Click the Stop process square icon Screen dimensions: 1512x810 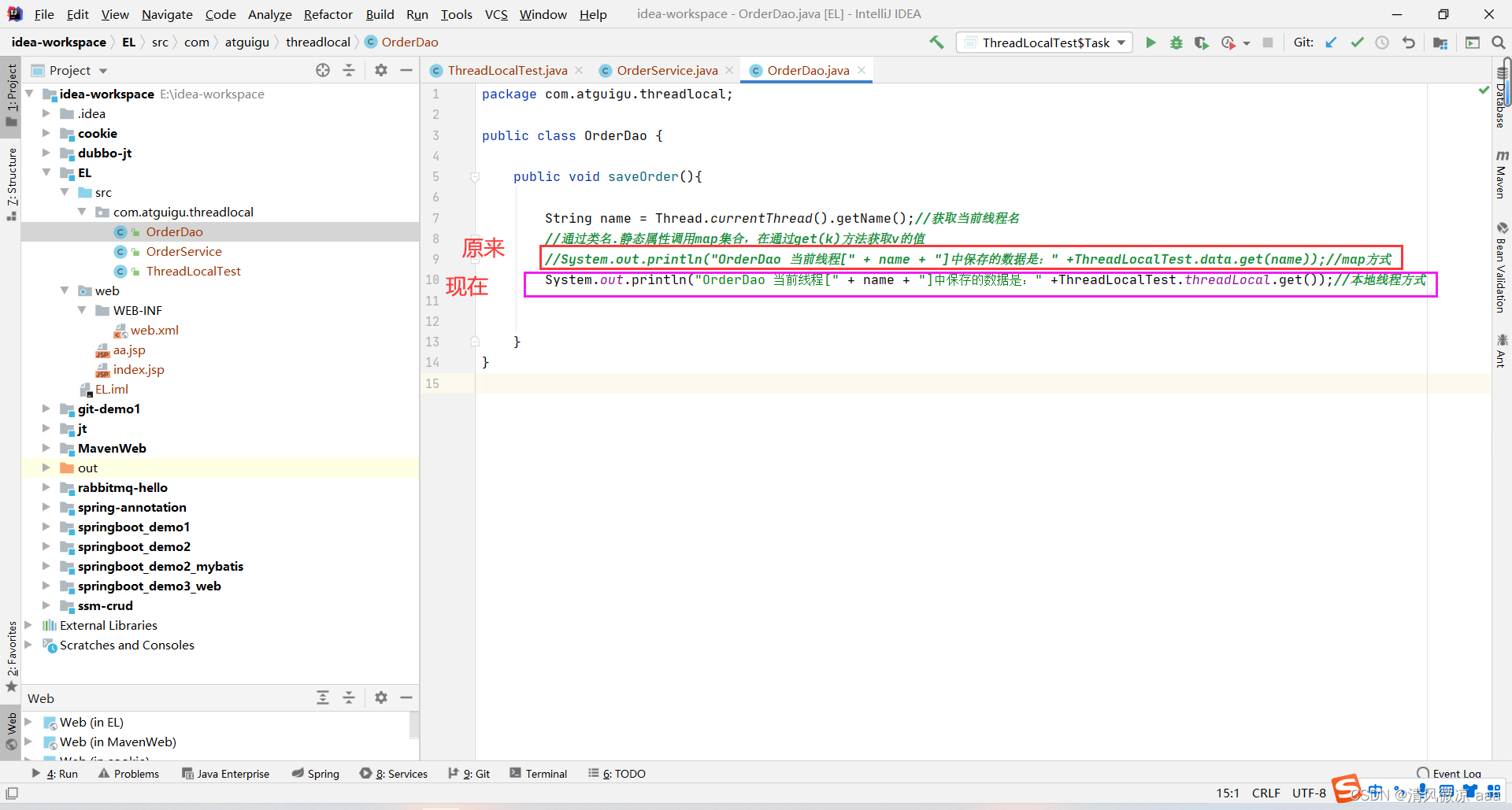click(x=1267, y=43)
